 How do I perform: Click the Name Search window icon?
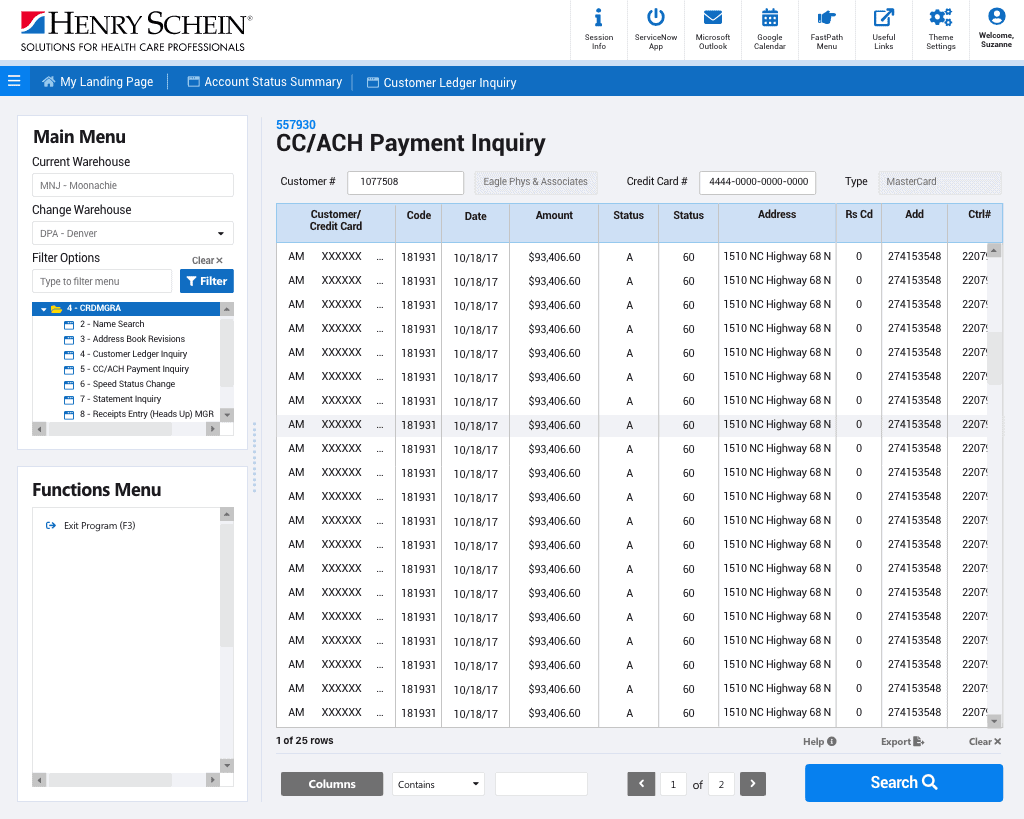coord(69,325)
